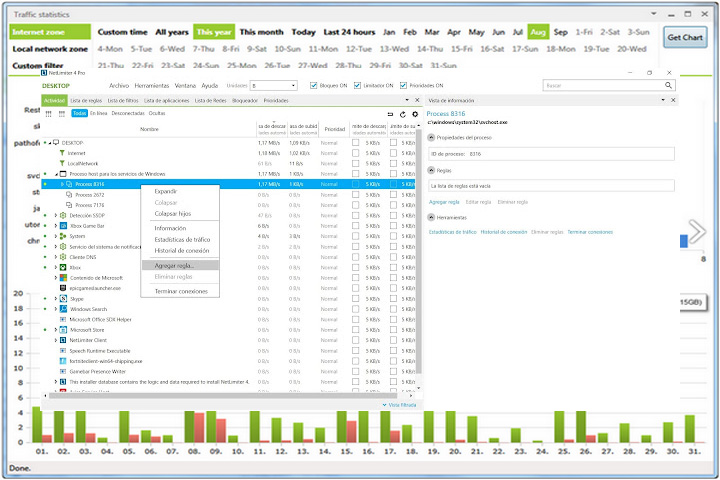Click the Buscar search field
The height and width of the screenshot is (480, 720).
click(x=603, y=85)
